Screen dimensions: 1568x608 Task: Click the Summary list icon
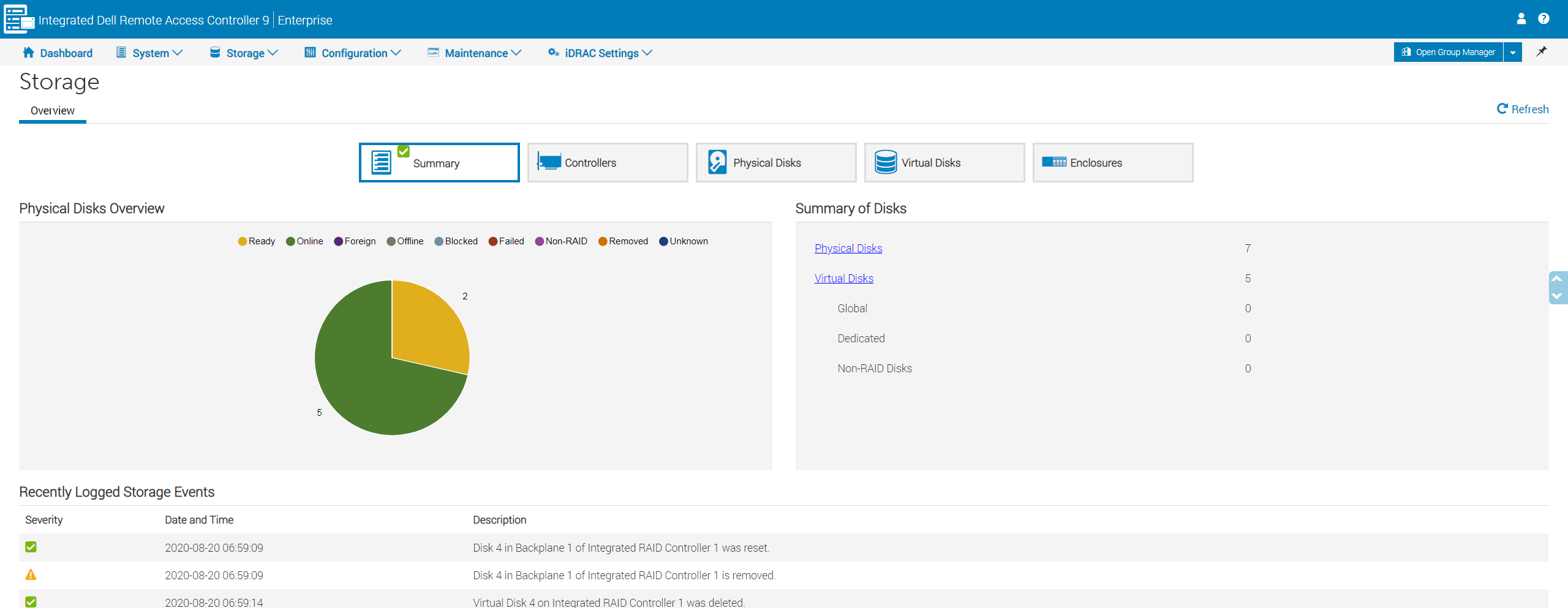(381, 163)
